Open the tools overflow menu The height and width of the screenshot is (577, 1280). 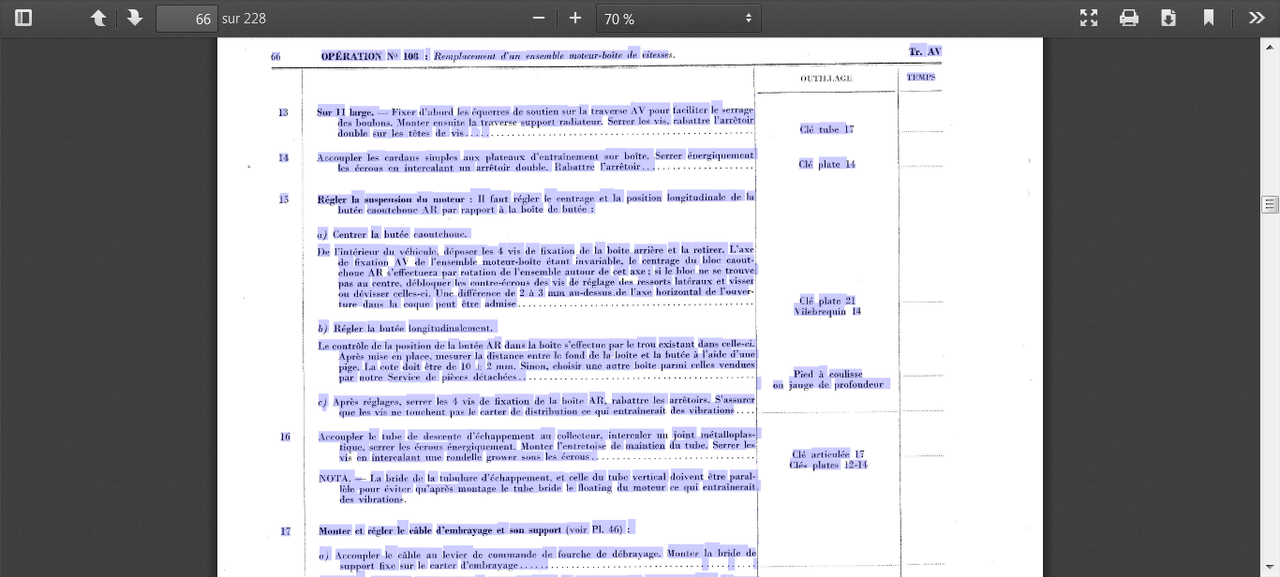(x=1256, y=18)
